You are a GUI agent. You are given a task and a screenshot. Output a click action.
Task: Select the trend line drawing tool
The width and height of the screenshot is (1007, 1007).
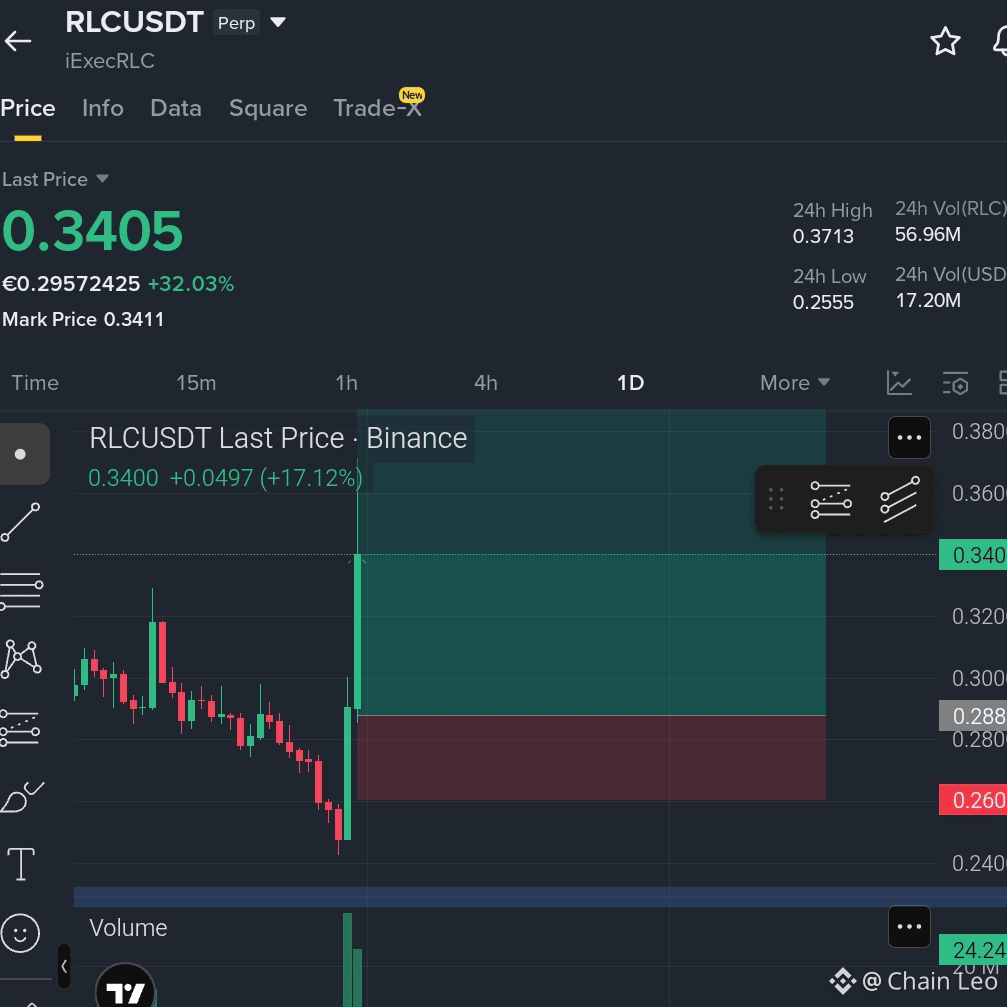click(x=21, y=522)
